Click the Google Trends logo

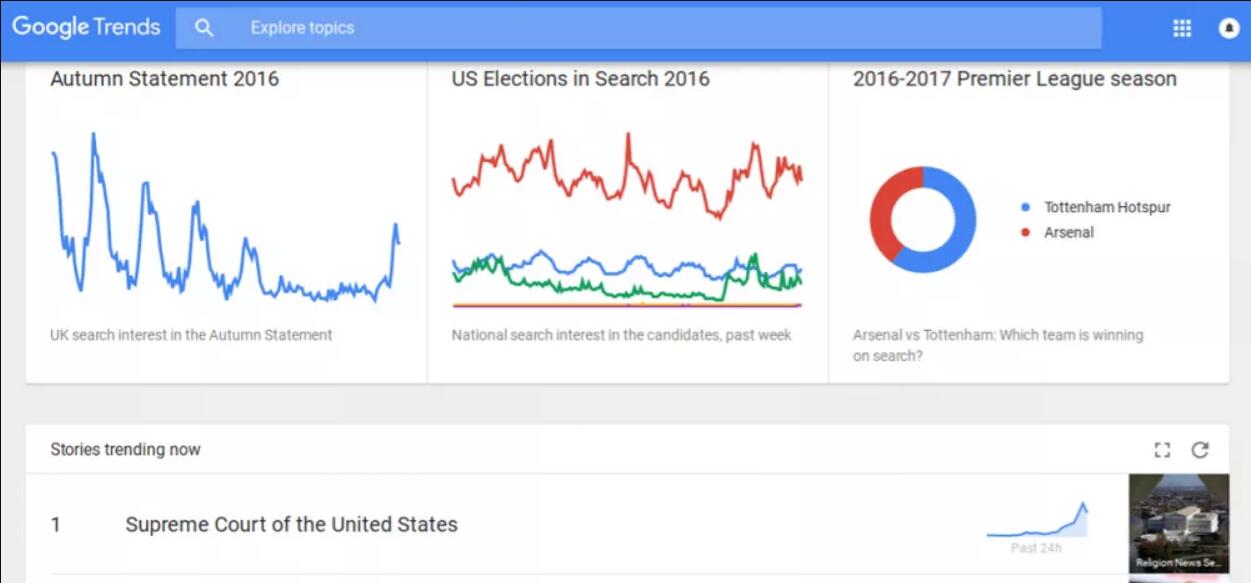tap(86, 27)
